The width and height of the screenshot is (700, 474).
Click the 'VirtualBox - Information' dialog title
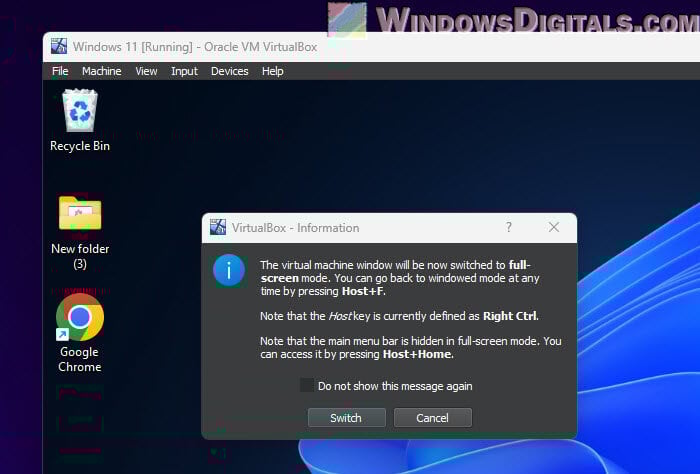pos(296,228)
